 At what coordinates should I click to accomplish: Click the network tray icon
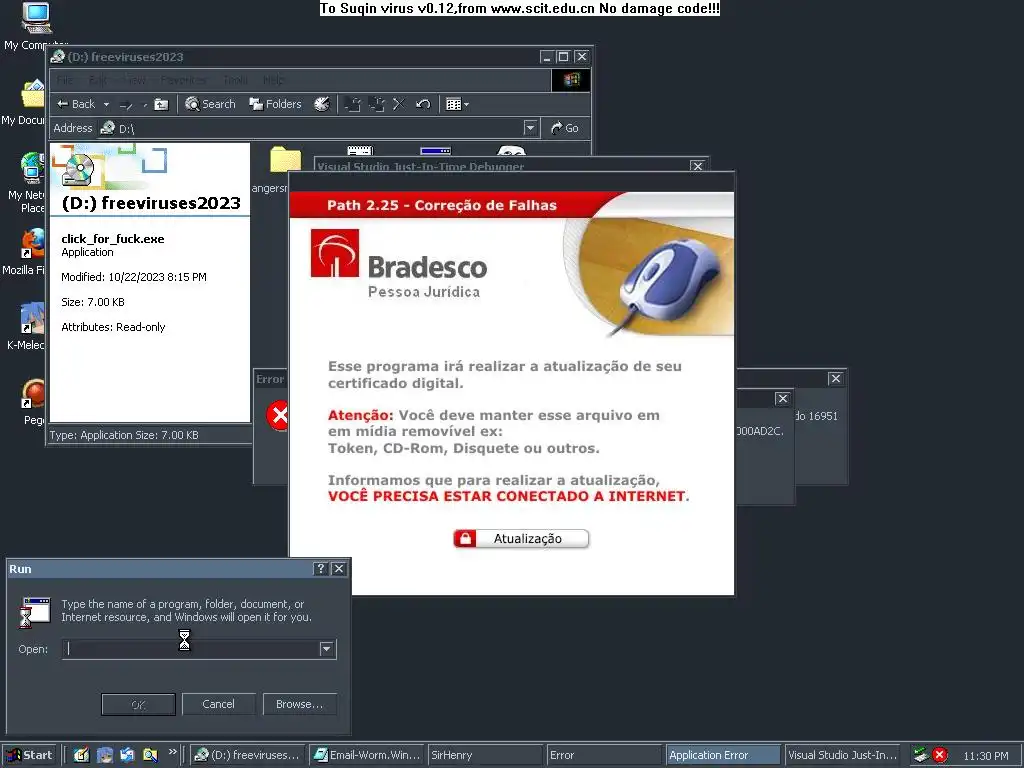(921, 755)
